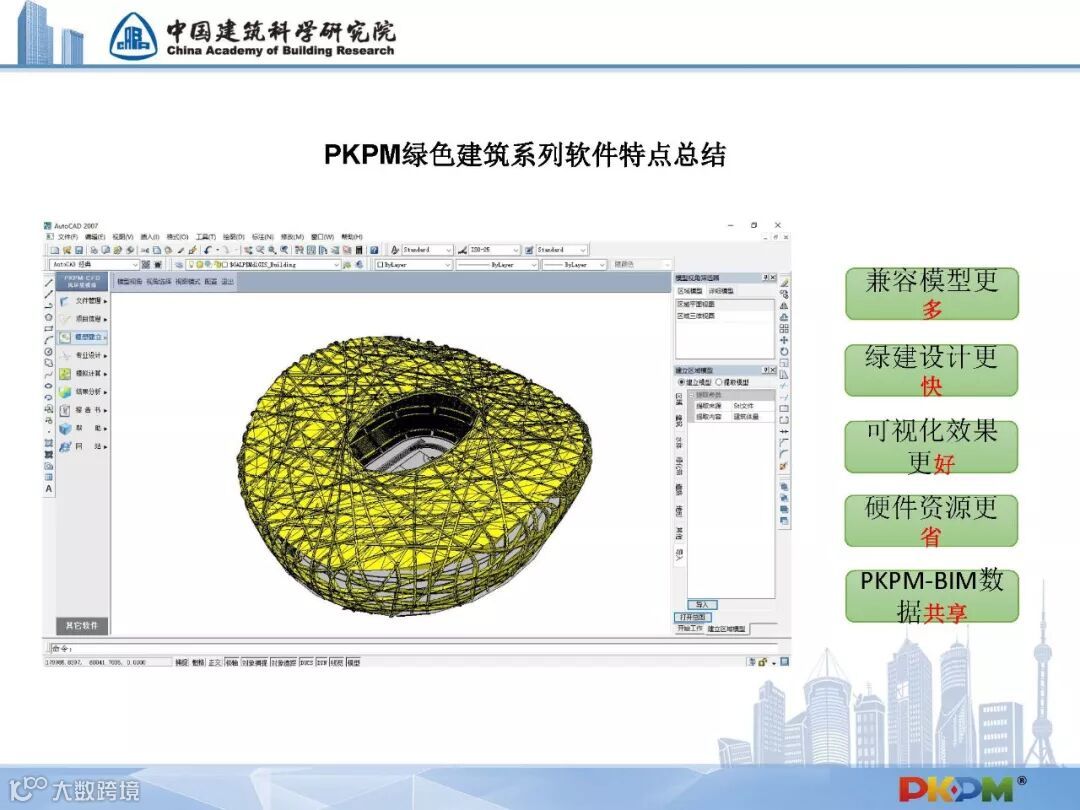Toggle 对象追踪 in status bar

pos(283,663)
